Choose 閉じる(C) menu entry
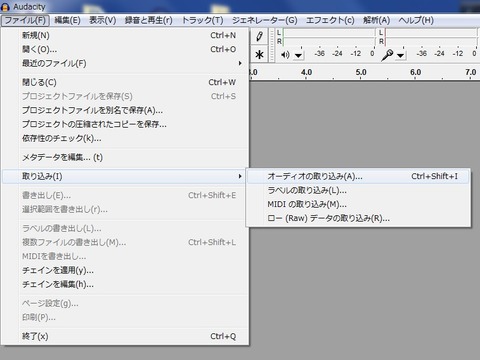 point(126,82)
